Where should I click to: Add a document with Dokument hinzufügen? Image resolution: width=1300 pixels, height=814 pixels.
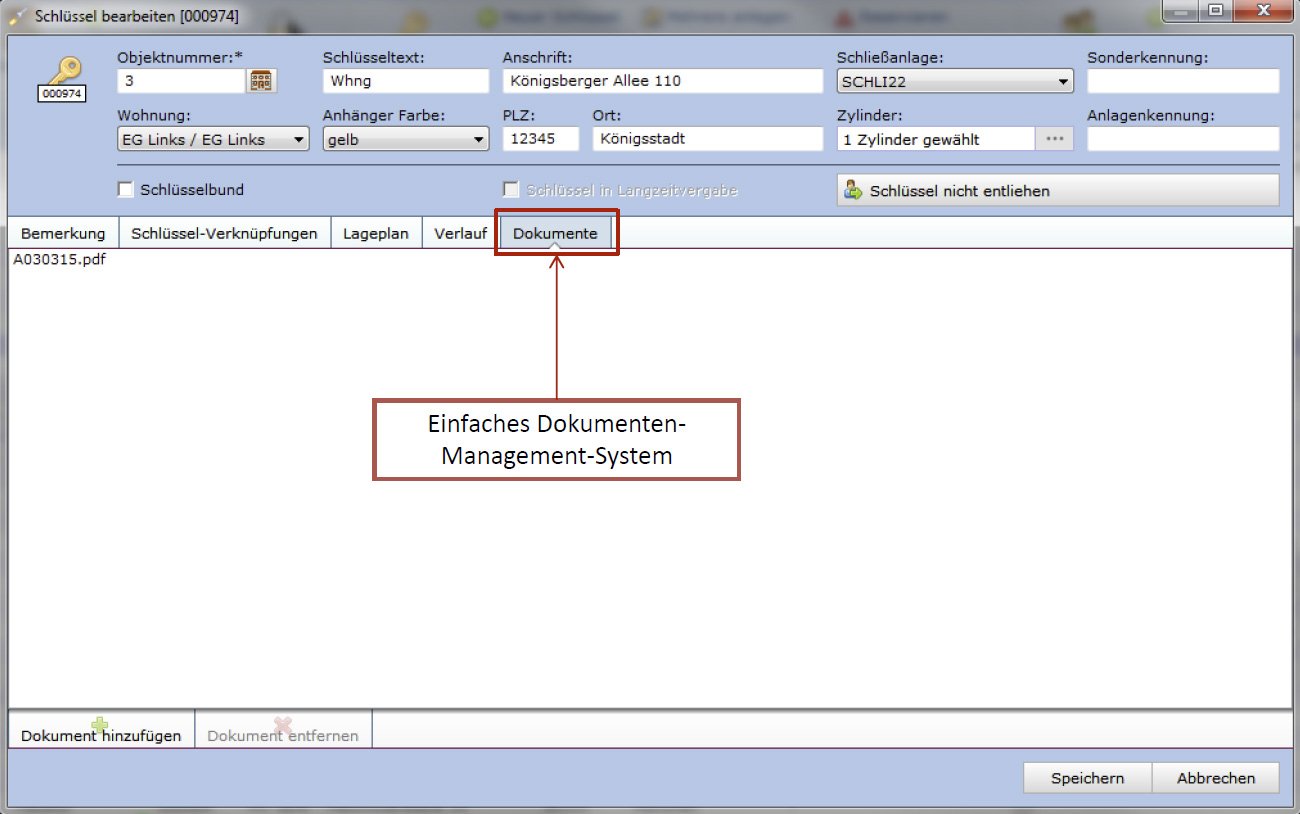(x=101, y=730)
